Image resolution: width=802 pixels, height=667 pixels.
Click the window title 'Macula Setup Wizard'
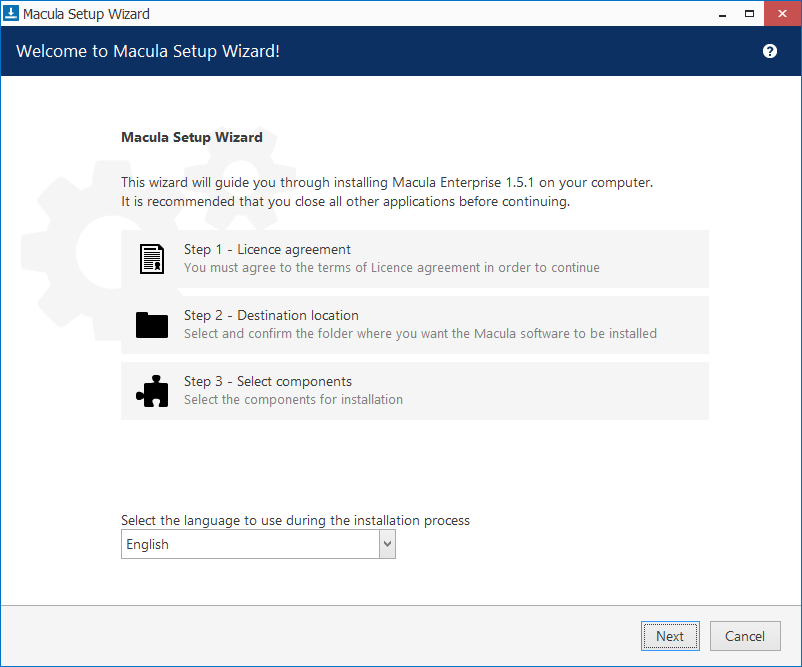click(x=86, y=14)
